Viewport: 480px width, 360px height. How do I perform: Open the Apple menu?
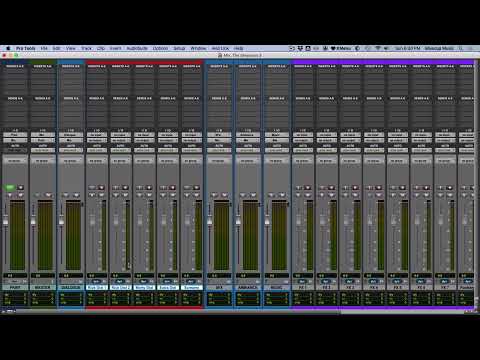(8, 48)
